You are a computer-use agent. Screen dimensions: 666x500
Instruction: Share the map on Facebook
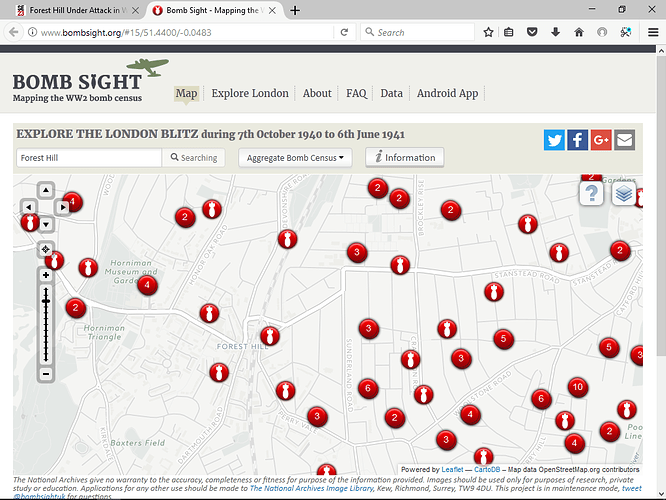point(578,140)
